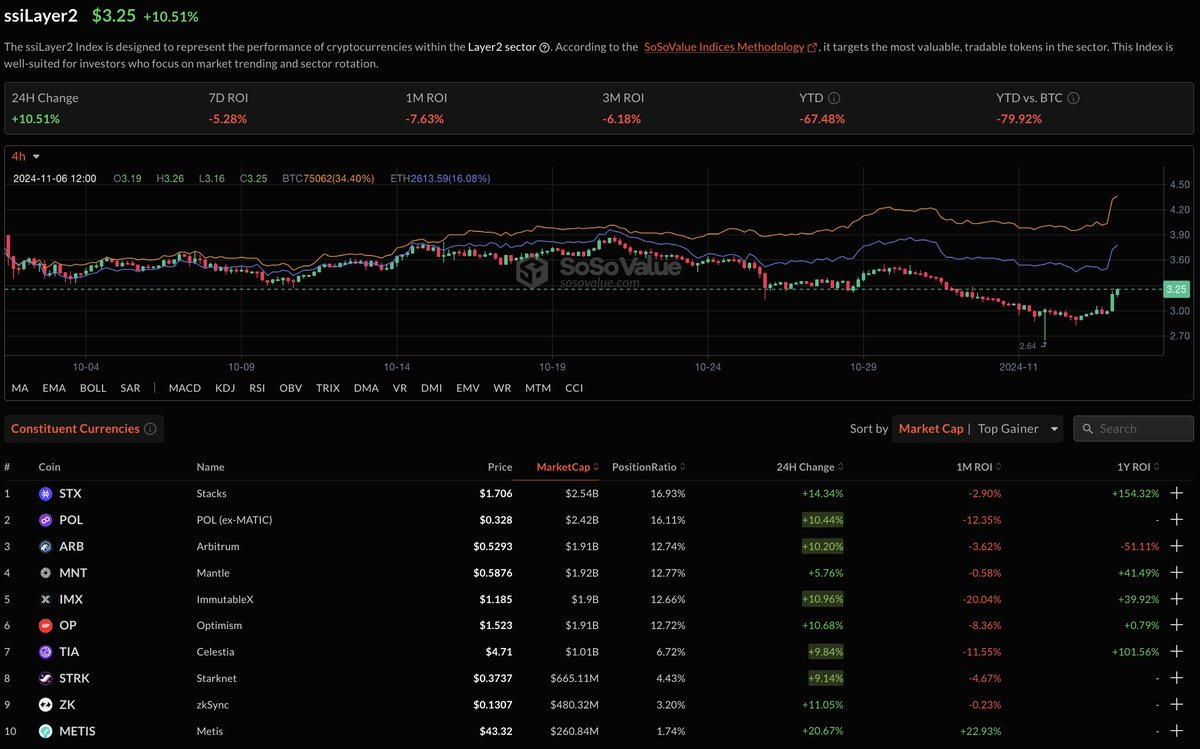Toggle the RSI indicator

257,388
